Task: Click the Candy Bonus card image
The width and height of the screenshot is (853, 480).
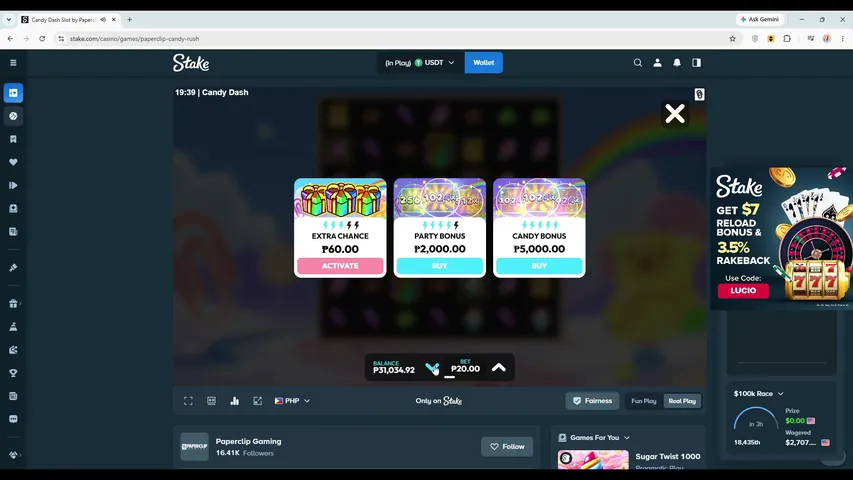Action: 539,199
